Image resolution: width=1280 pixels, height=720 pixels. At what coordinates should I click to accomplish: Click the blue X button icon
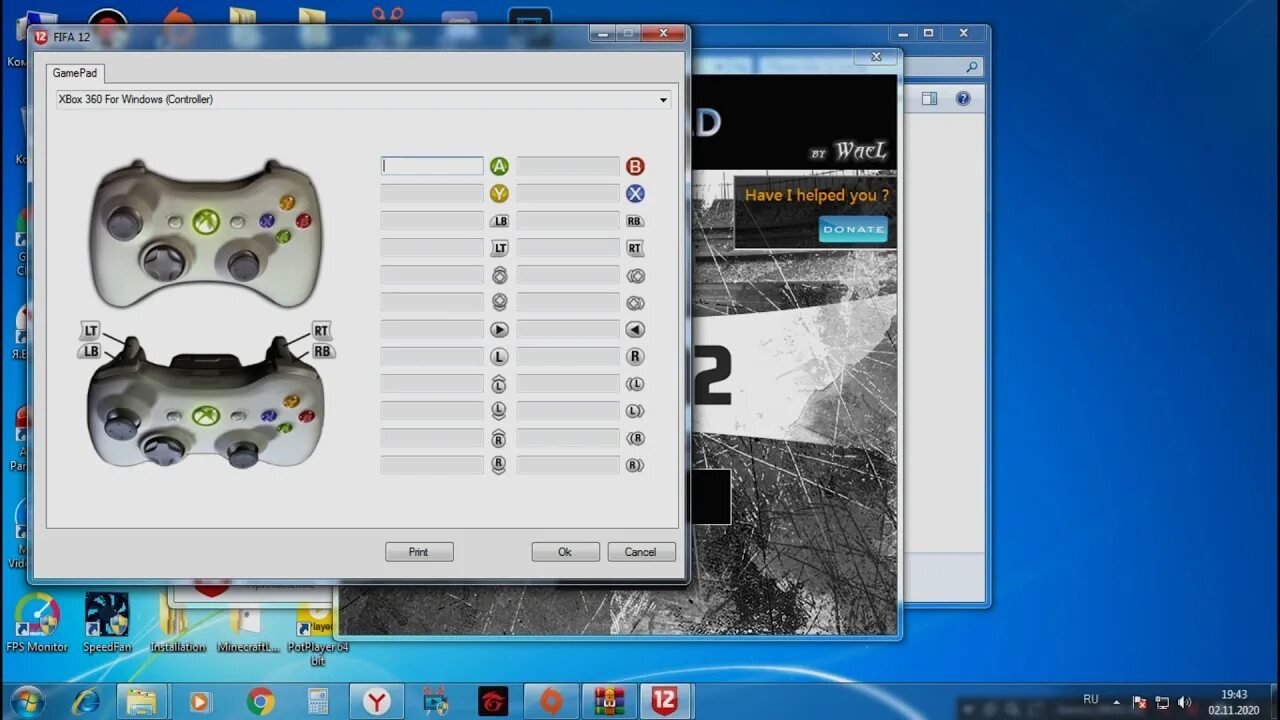coord(635,193)
